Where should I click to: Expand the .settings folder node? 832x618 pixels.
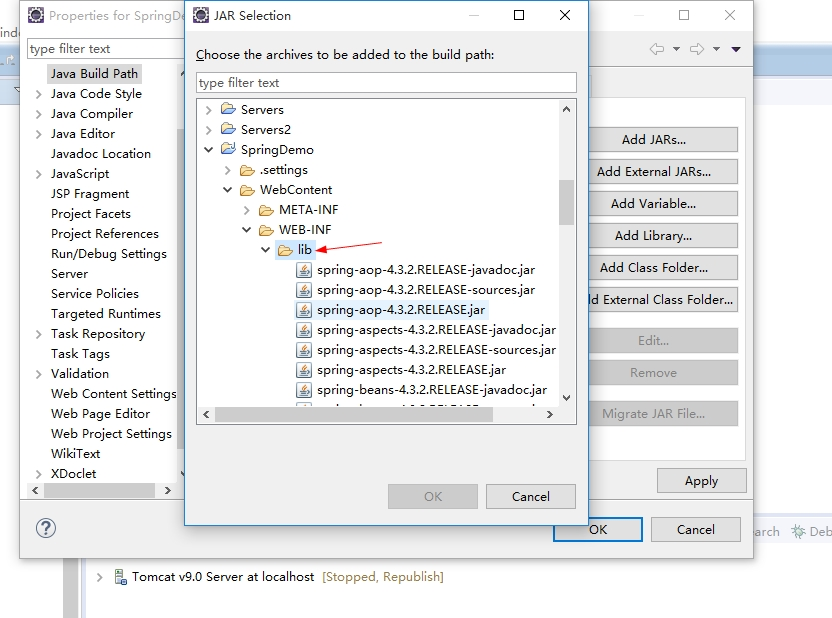point(228,170)
